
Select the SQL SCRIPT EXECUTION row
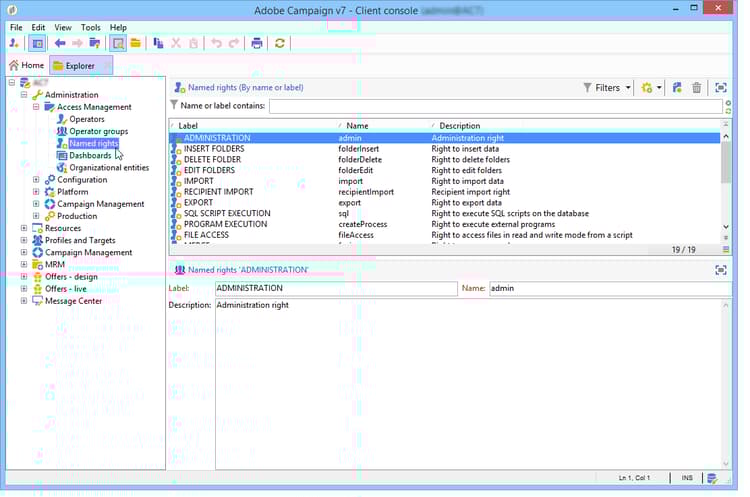tap(226, 213)
